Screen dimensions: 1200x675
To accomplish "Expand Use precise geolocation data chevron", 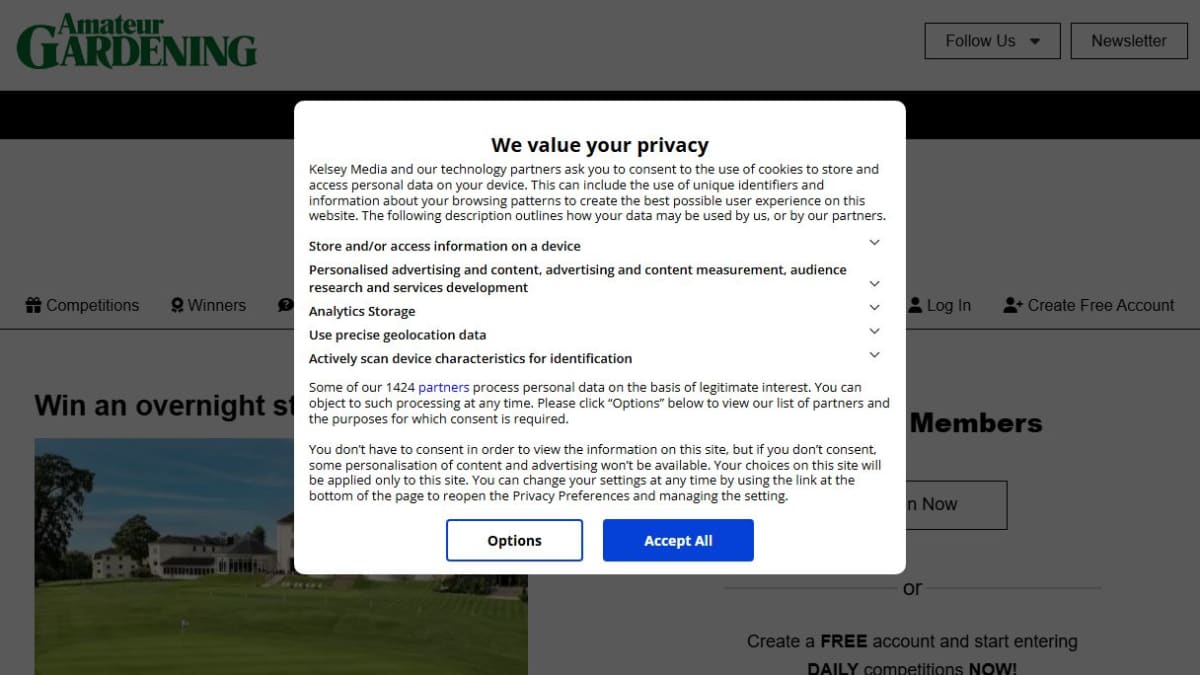I will pos(874,331).
